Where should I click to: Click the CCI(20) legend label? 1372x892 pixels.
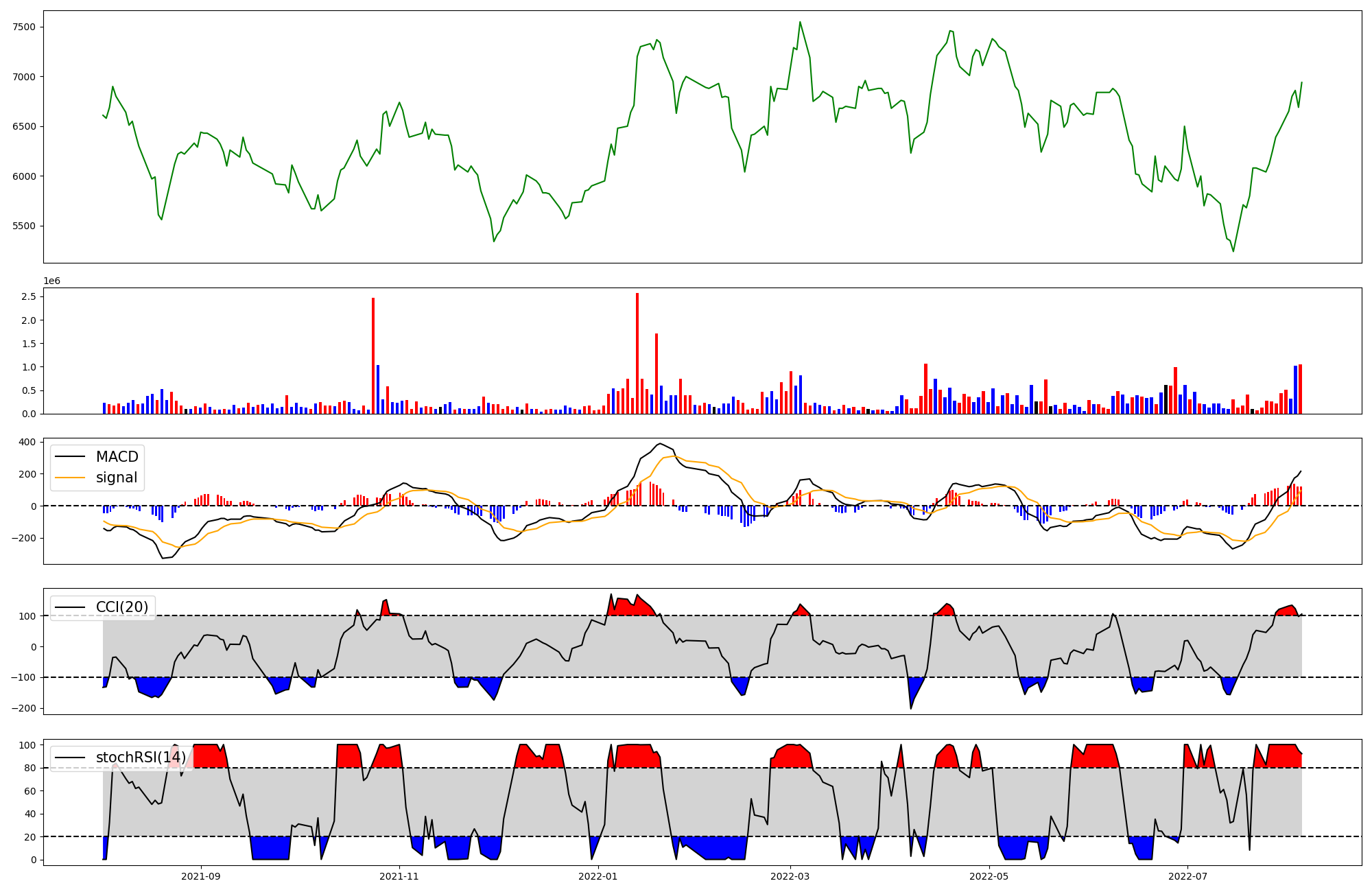(123, 607)
